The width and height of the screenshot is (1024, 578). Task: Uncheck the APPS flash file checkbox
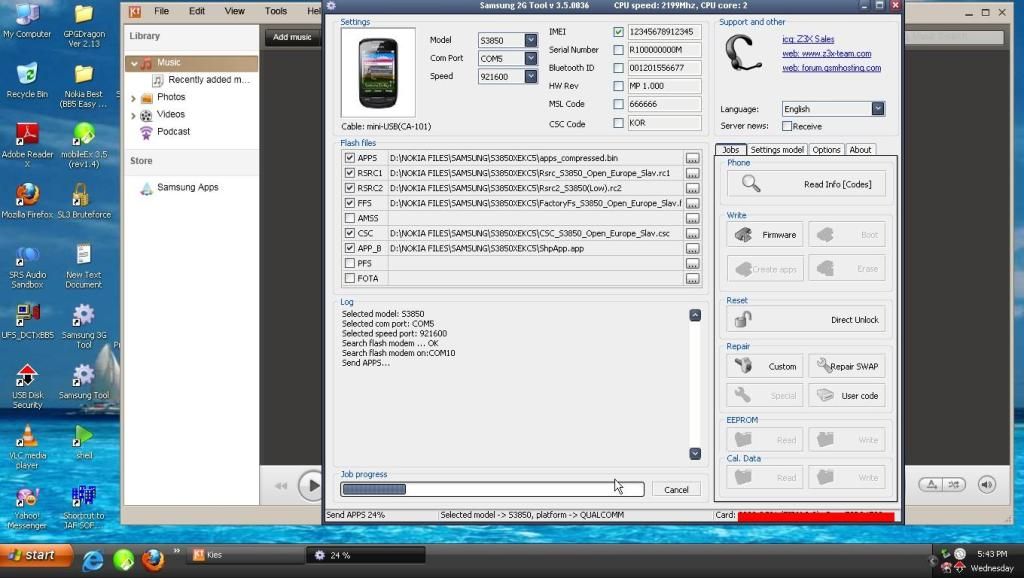(349, 158)
